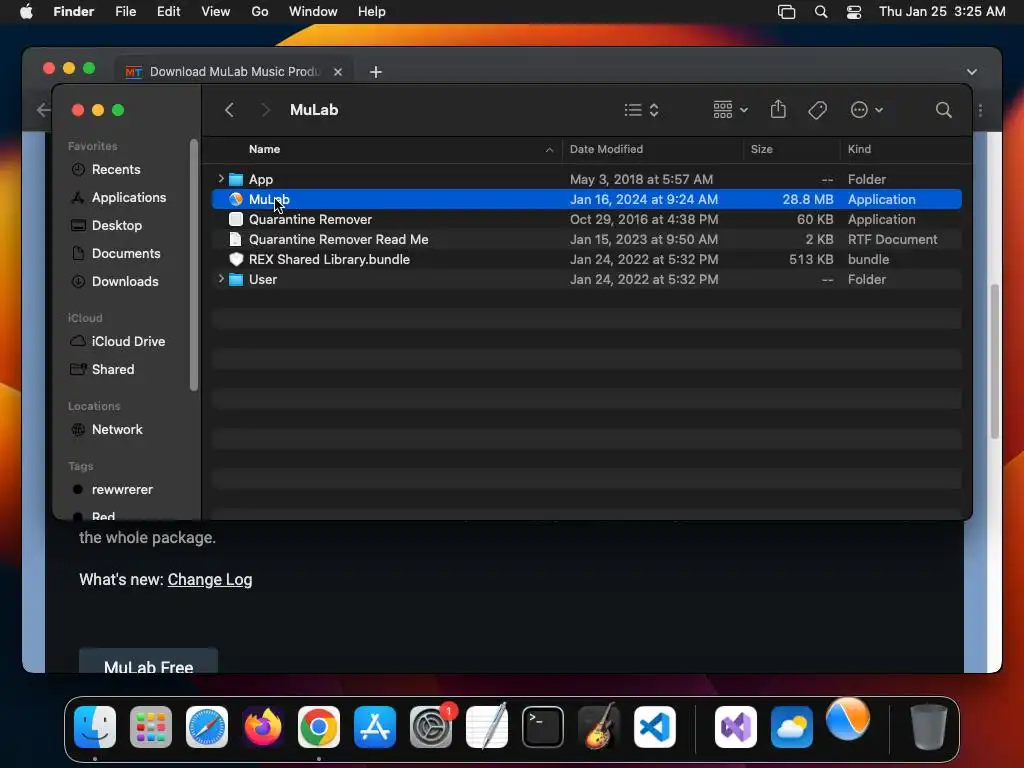Expand the User folder disclosure arrow
This screenshot has width=1024, height=768.
221,279
